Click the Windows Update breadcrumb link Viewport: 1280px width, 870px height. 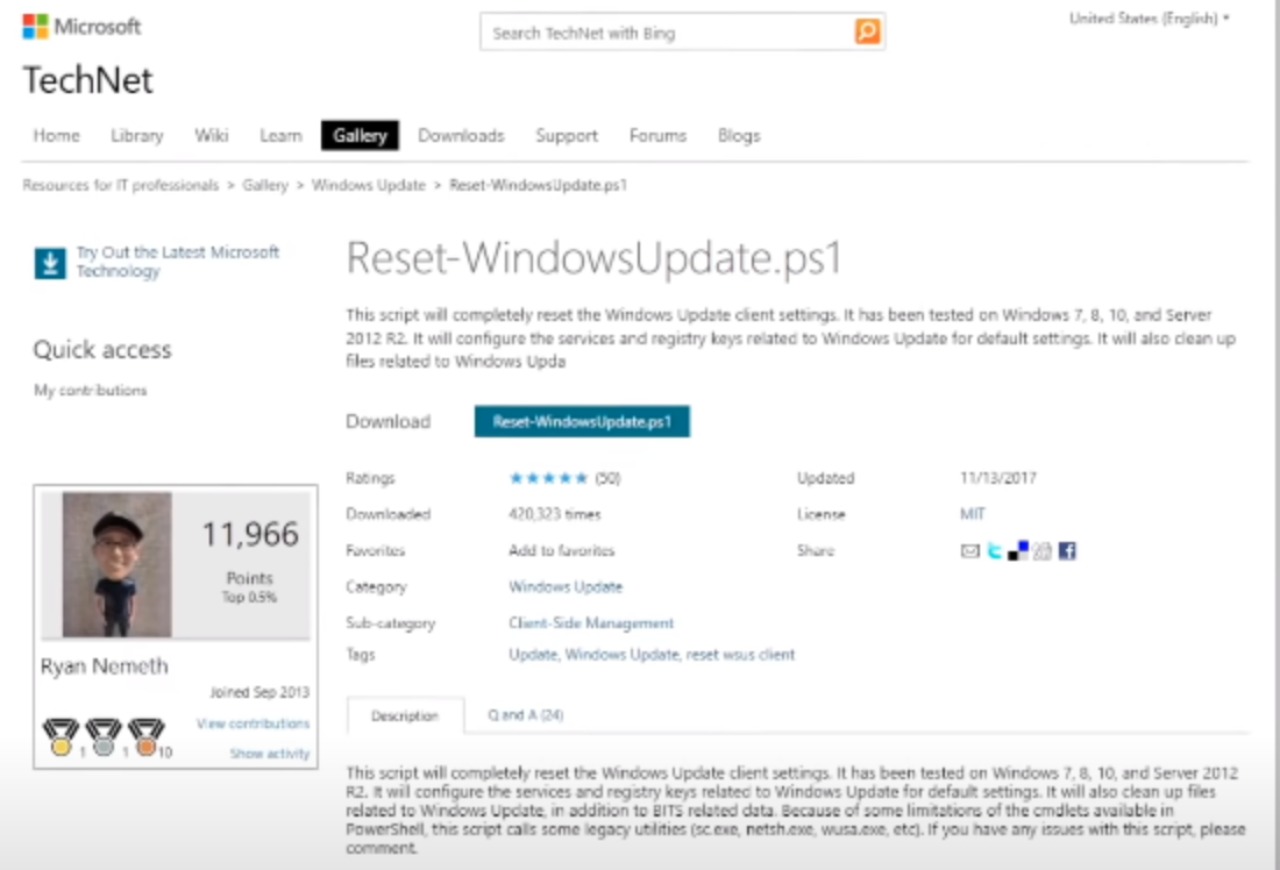[x=369, y=185]
